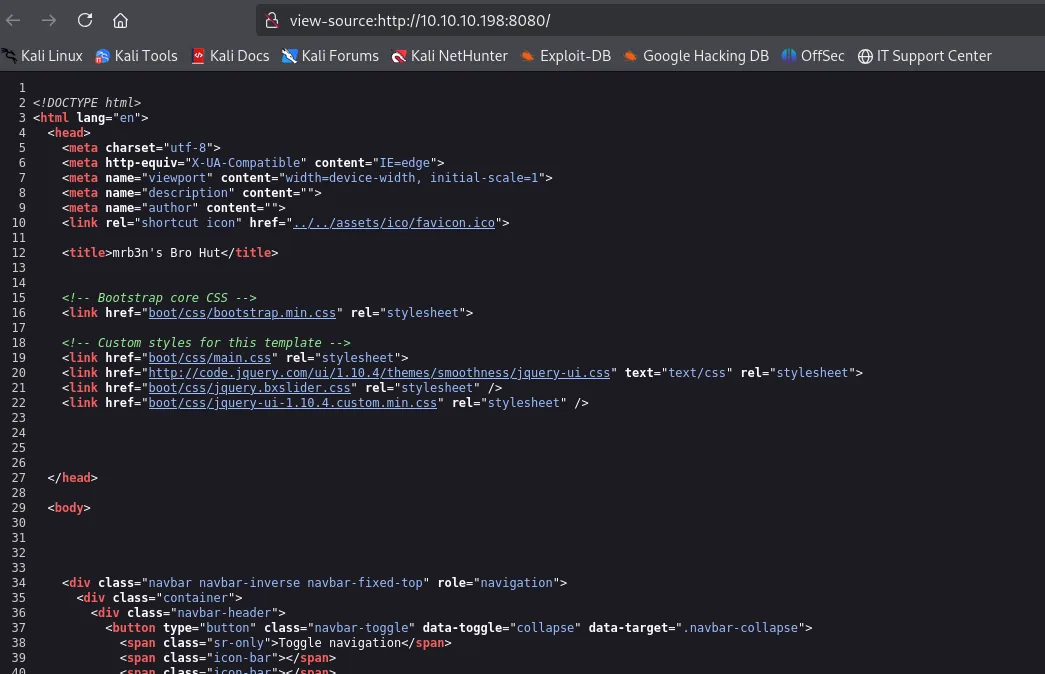Click the ".navbar-collapse" data-target value
1045x674 pixels.
pyautogui.click(x=740, y=627)
